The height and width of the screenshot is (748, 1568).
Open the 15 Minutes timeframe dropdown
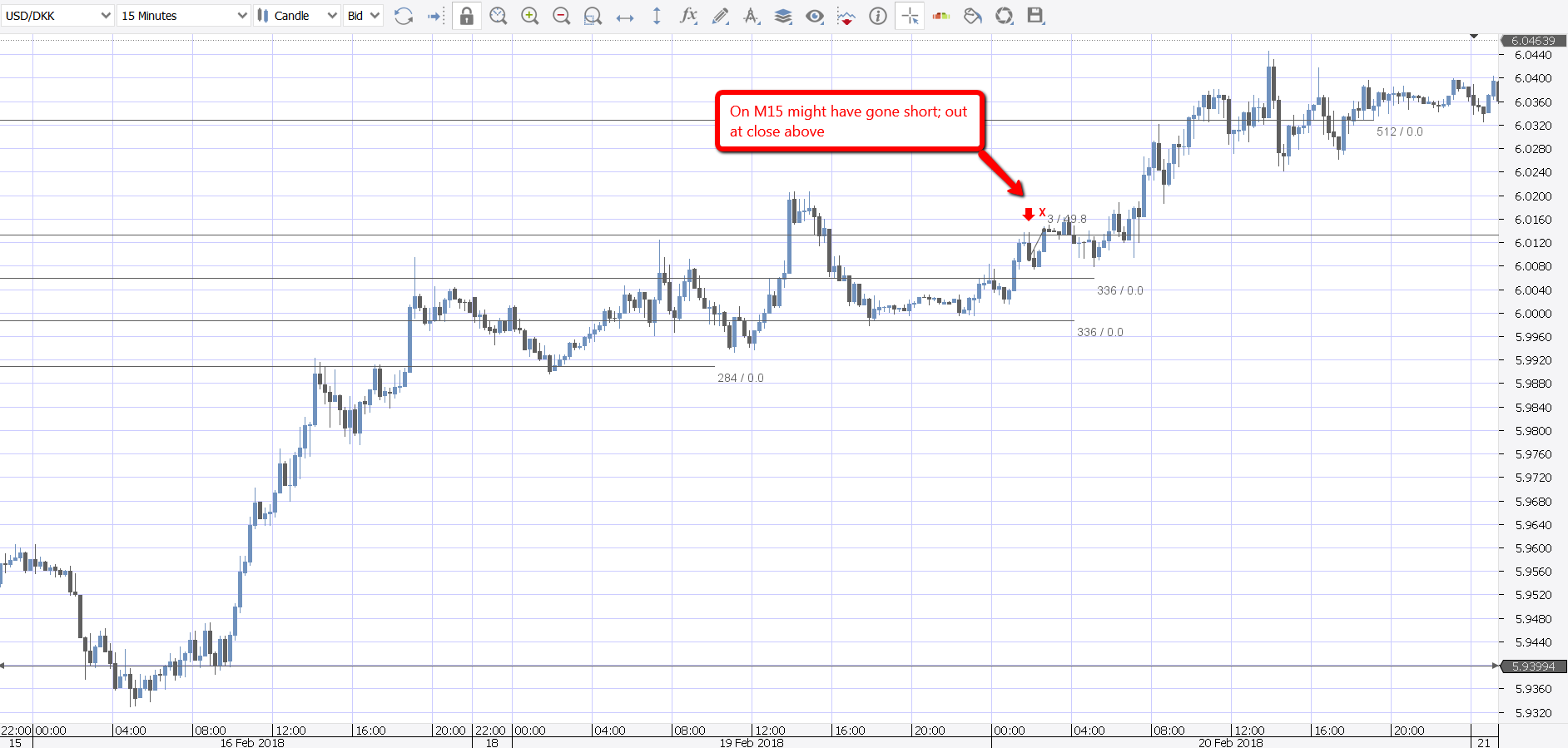click(x=183, y=16)
